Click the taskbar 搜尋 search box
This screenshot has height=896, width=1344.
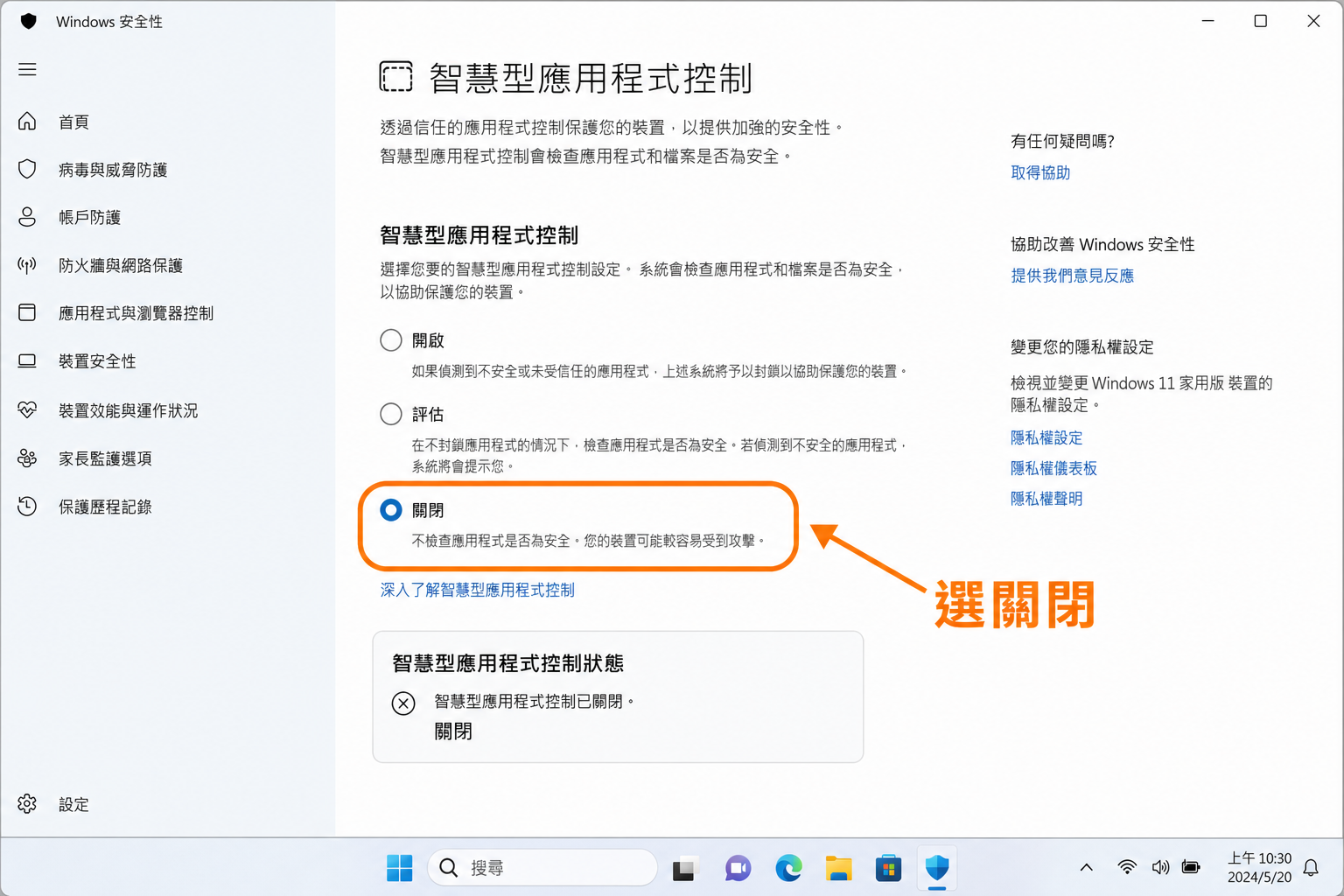point(542,868)
